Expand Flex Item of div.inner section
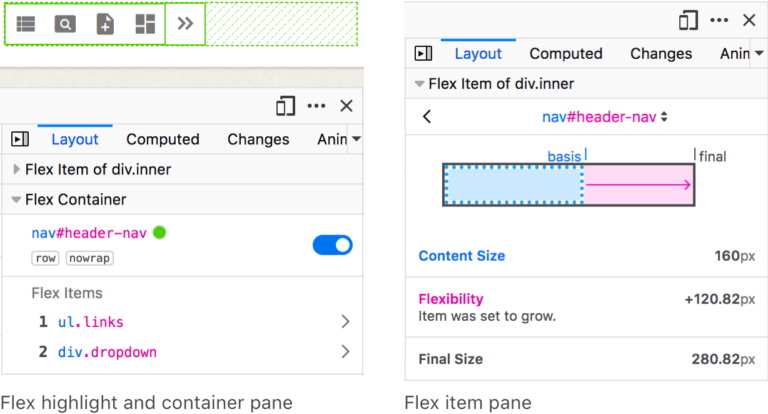This screenshot has height=414, width=768. pos(17,170)
